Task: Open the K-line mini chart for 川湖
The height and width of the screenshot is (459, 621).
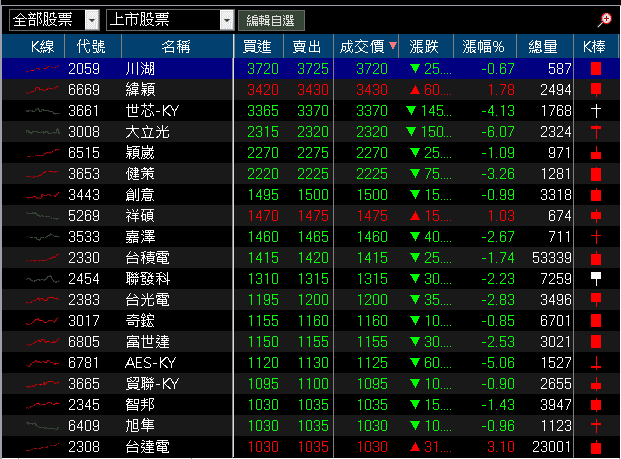Action: [x=42, y=69]
